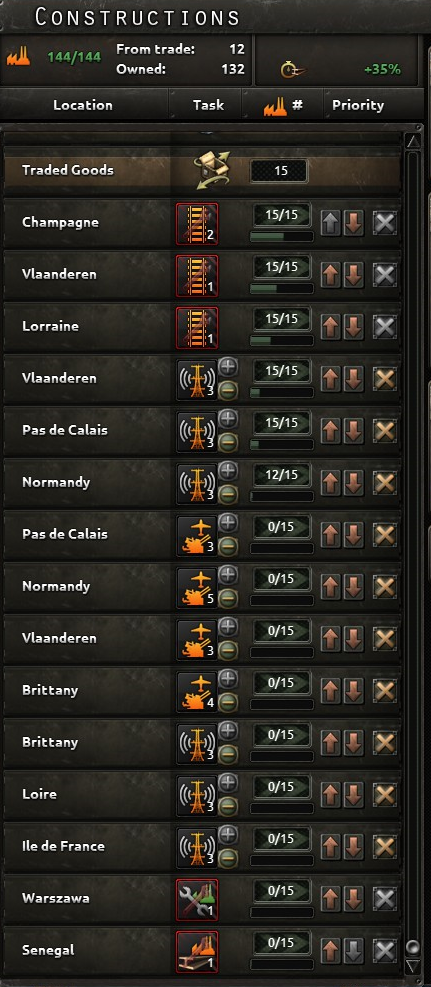Screen dimensions: 431x987
Task: Decrease Normandy anti-air level with minus
Action: pos(228,598)
